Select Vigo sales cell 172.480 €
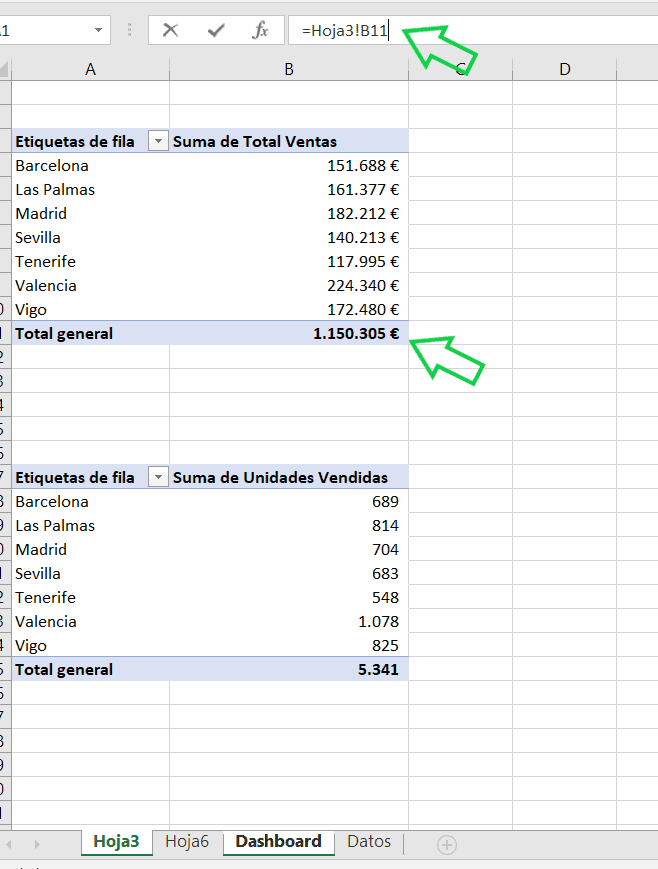Viewport: 658px width, 869px height. click(x=289, y=309)
